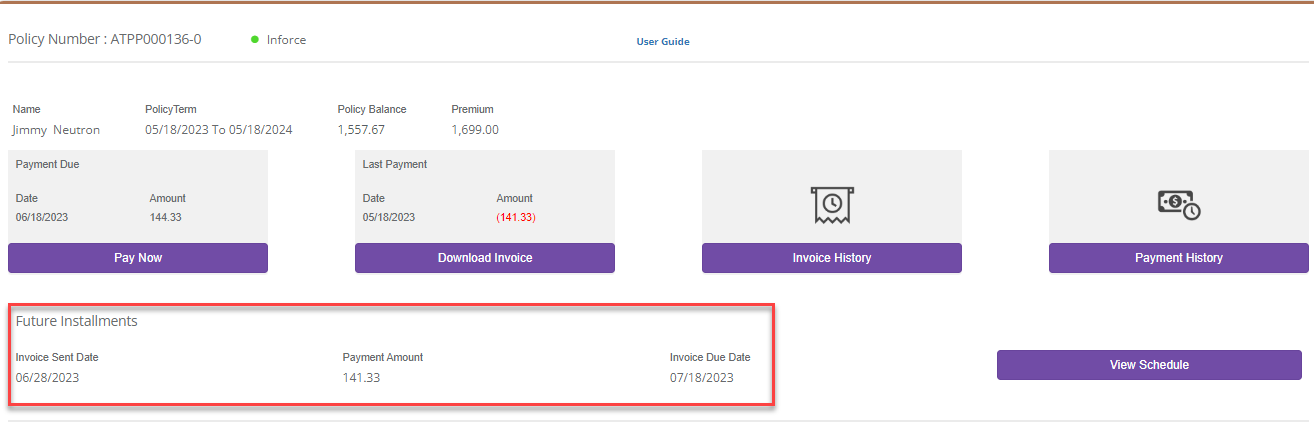Click the green Inforce status dot
Image resolution: width=1314 pixels, height=422 pixels.
click(x=255, y=40)
